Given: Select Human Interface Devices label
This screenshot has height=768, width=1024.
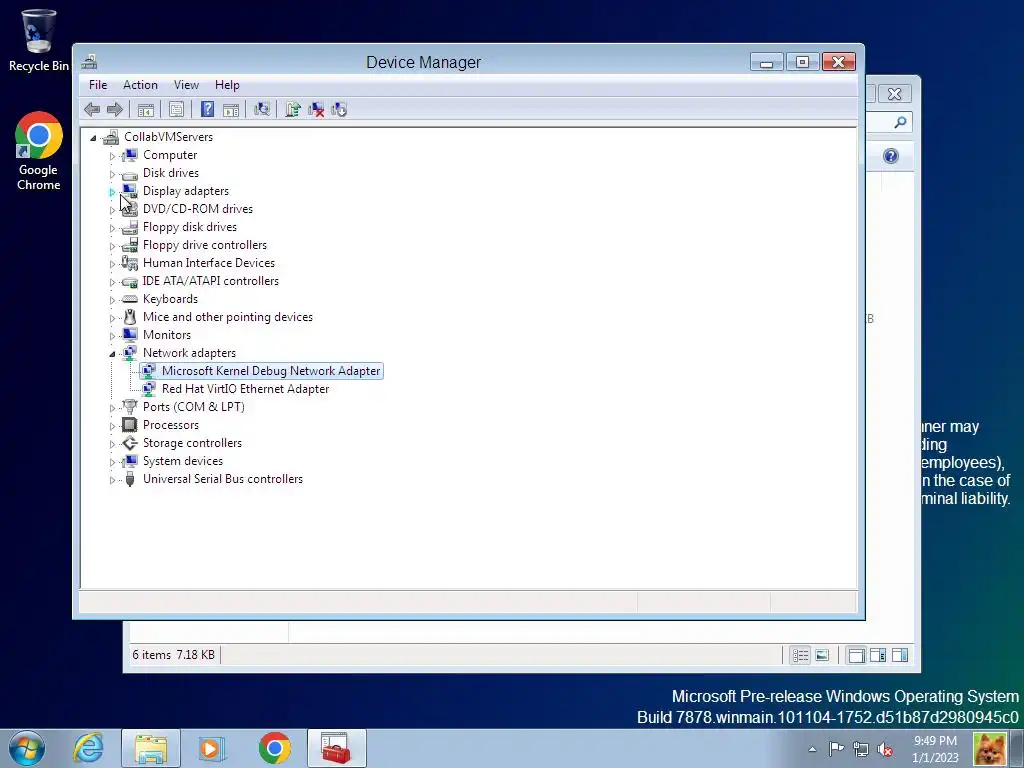Looking at the screenshot, I should 209,263.
